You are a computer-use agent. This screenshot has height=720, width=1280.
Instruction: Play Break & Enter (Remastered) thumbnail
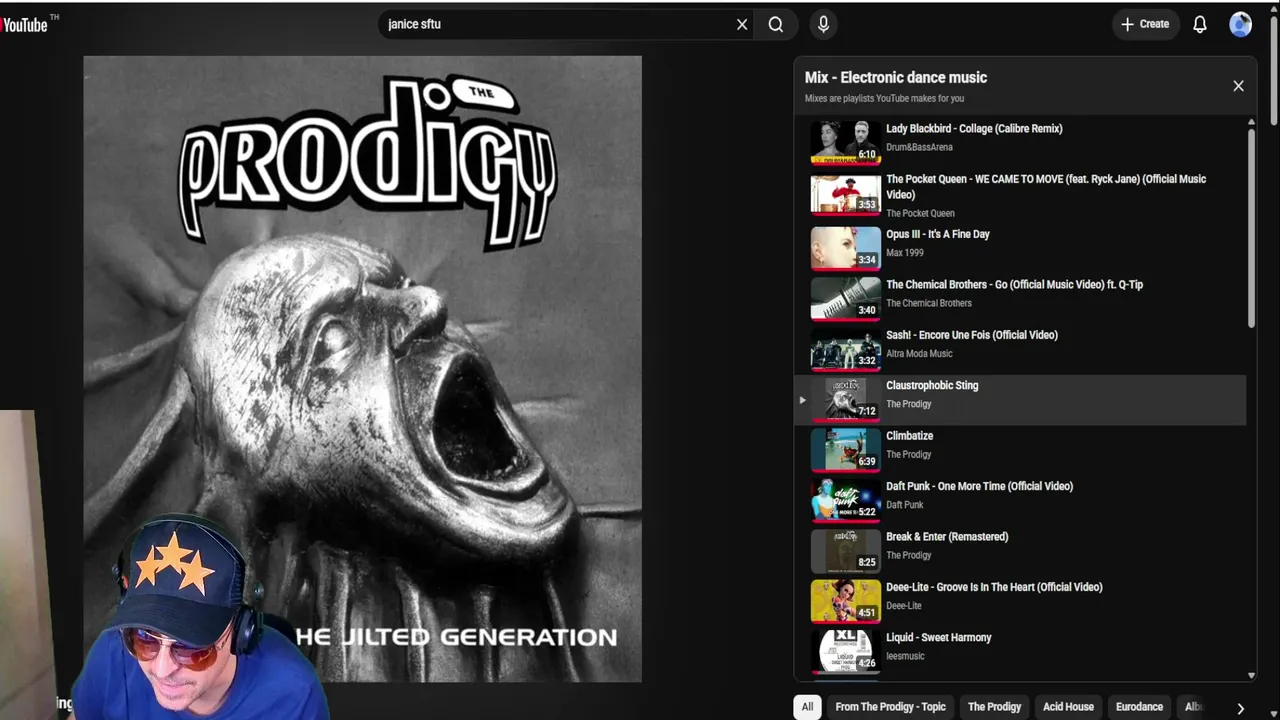845,551
